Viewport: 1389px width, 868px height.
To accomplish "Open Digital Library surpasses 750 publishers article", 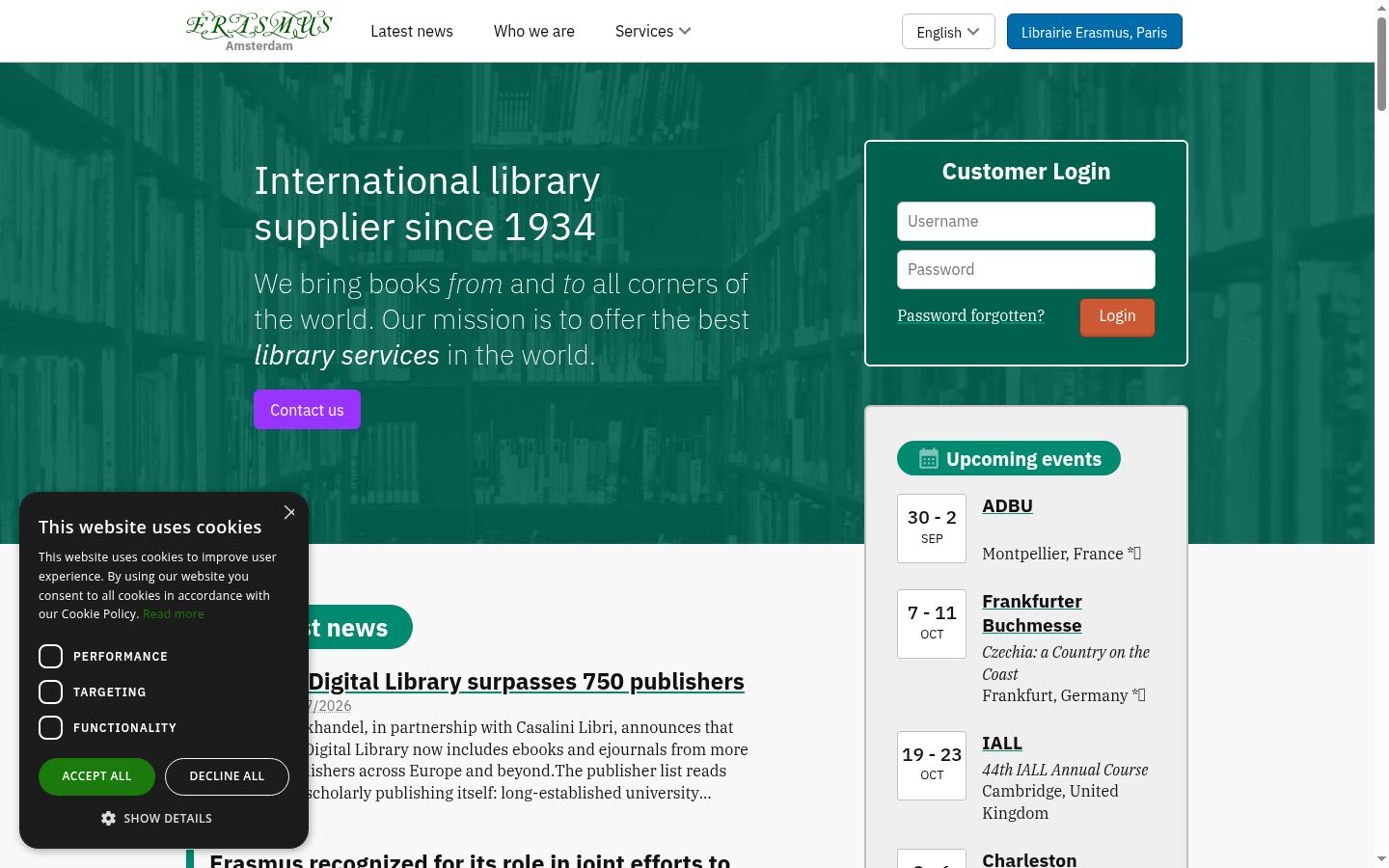I will (526, 682).
